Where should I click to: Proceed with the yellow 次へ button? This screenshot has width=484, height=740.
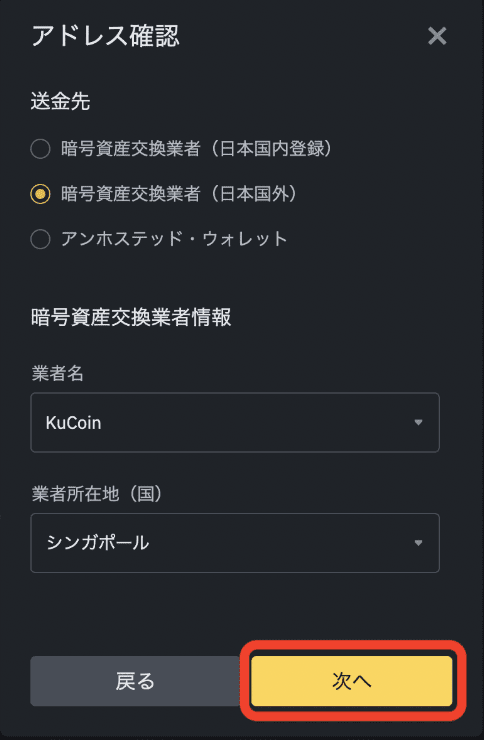(x=352, y=681)
